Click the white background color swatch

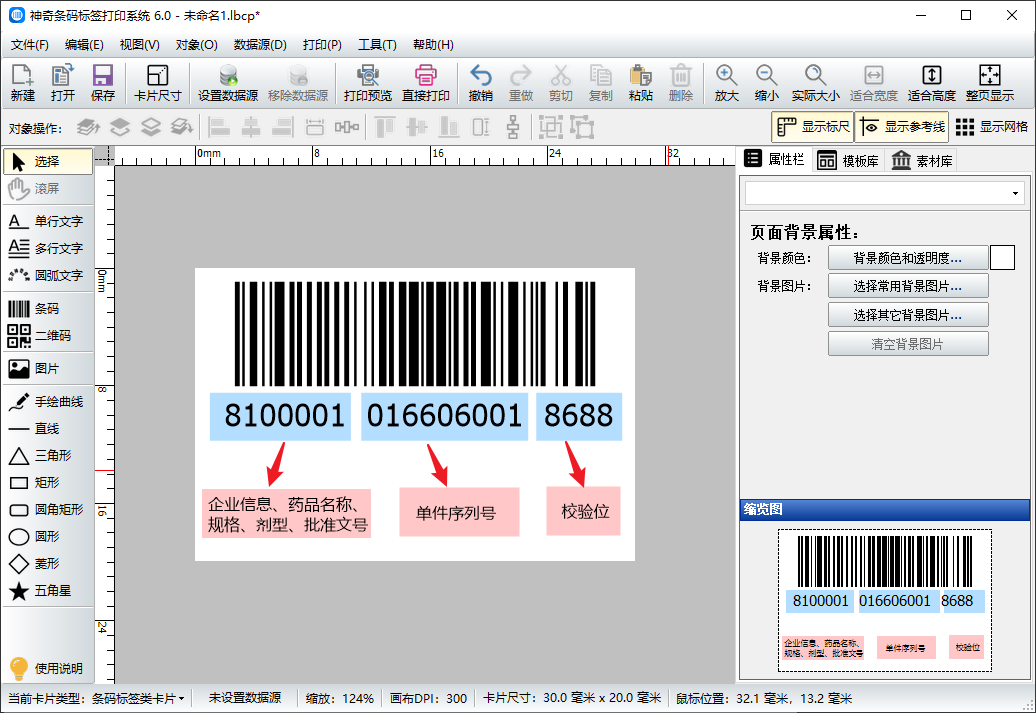click(x=1002, y=258)
